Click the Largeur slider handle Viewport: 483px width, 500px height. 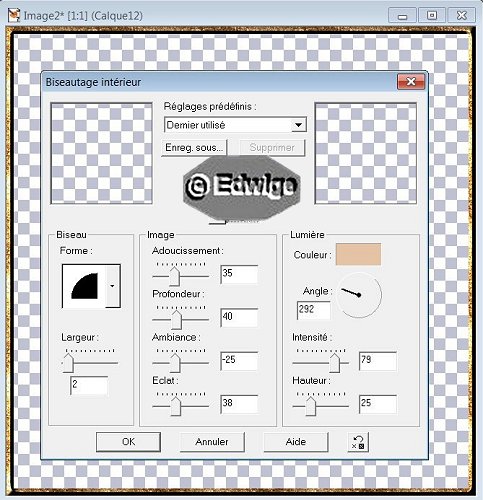click(68, 363)
